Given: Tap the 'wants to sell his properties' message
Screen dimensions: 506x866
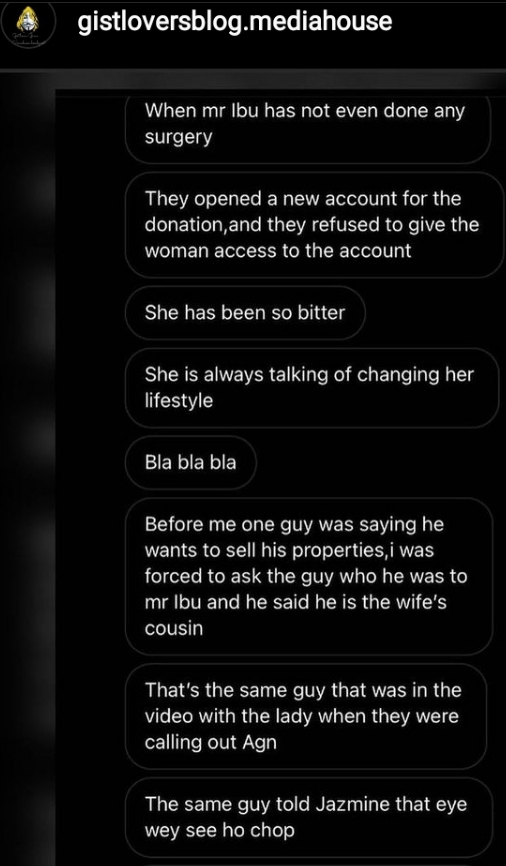Looking at the screenshot, I should tap(308, 576).
